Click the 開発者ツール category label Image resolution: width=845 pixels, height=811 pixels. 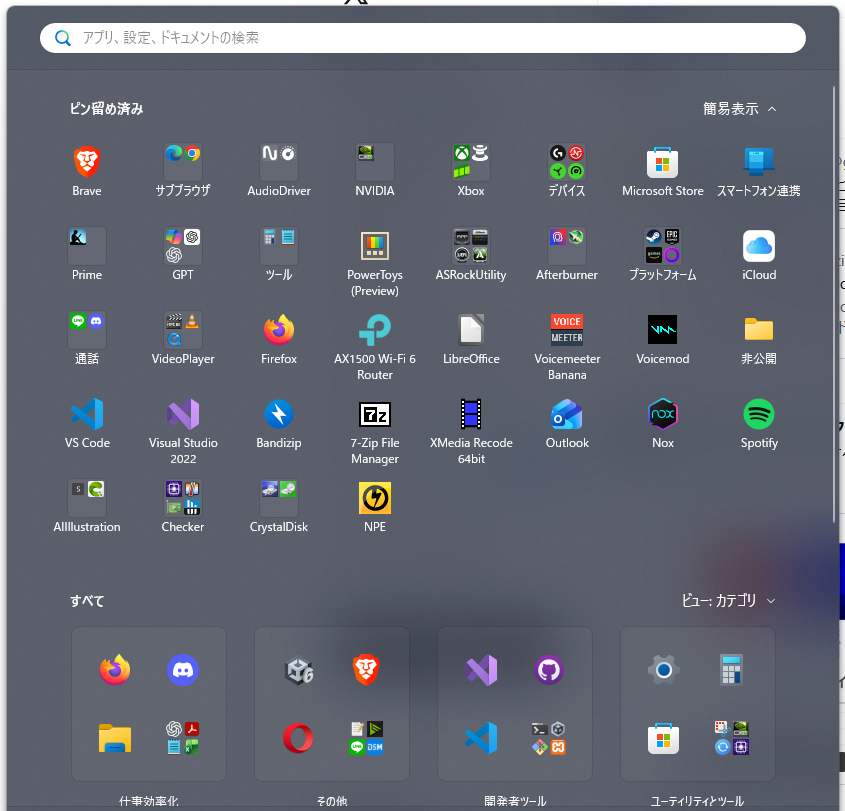pyautogui.click(x=515, y=801)
